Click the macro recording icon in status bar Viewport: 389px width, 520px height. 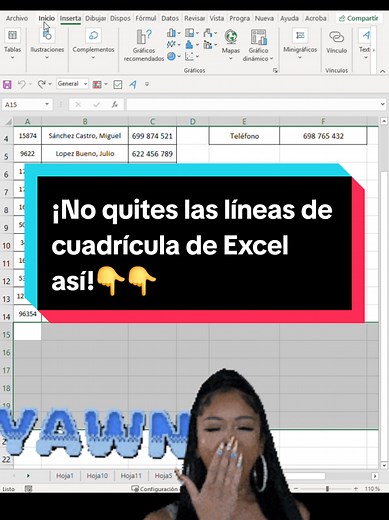pyautogui.click(x=28, y=489)
